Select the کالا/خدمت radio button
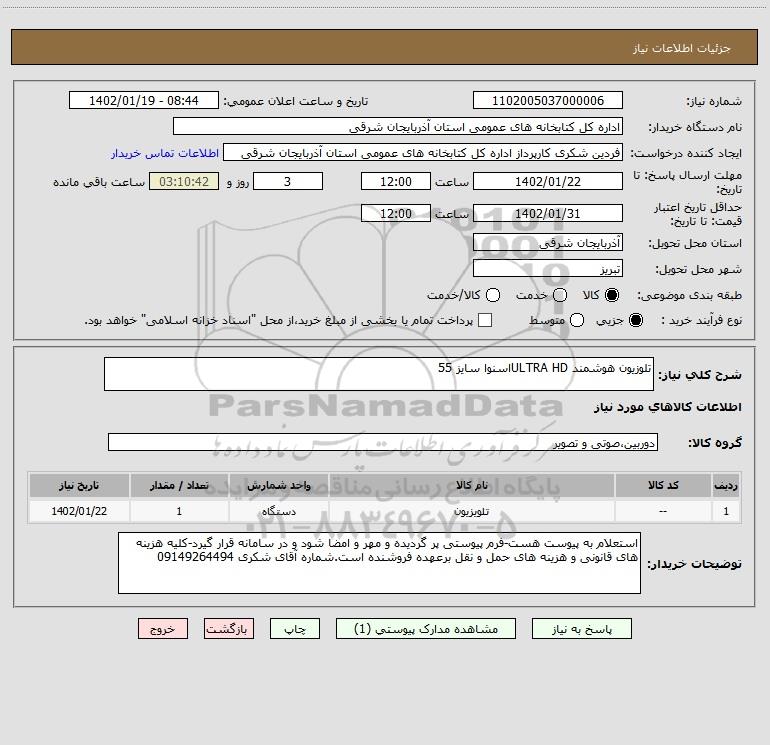 click(x=493, y=295)
